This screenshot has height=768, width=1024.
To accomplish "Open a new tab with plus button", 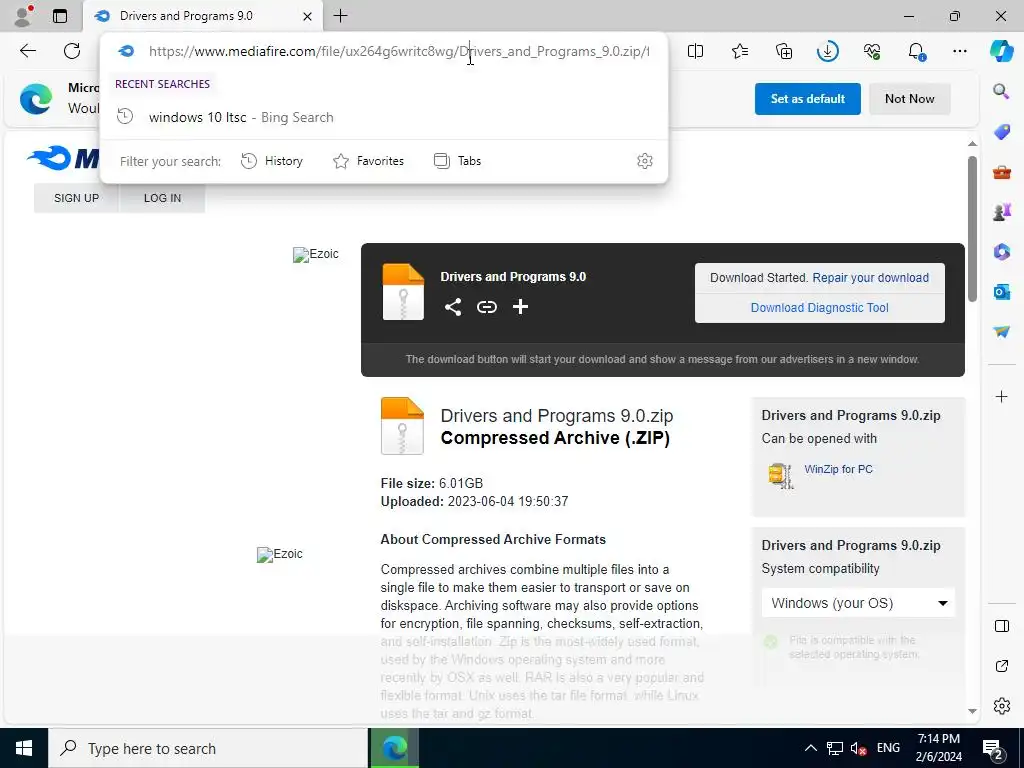I will [340, 16].
